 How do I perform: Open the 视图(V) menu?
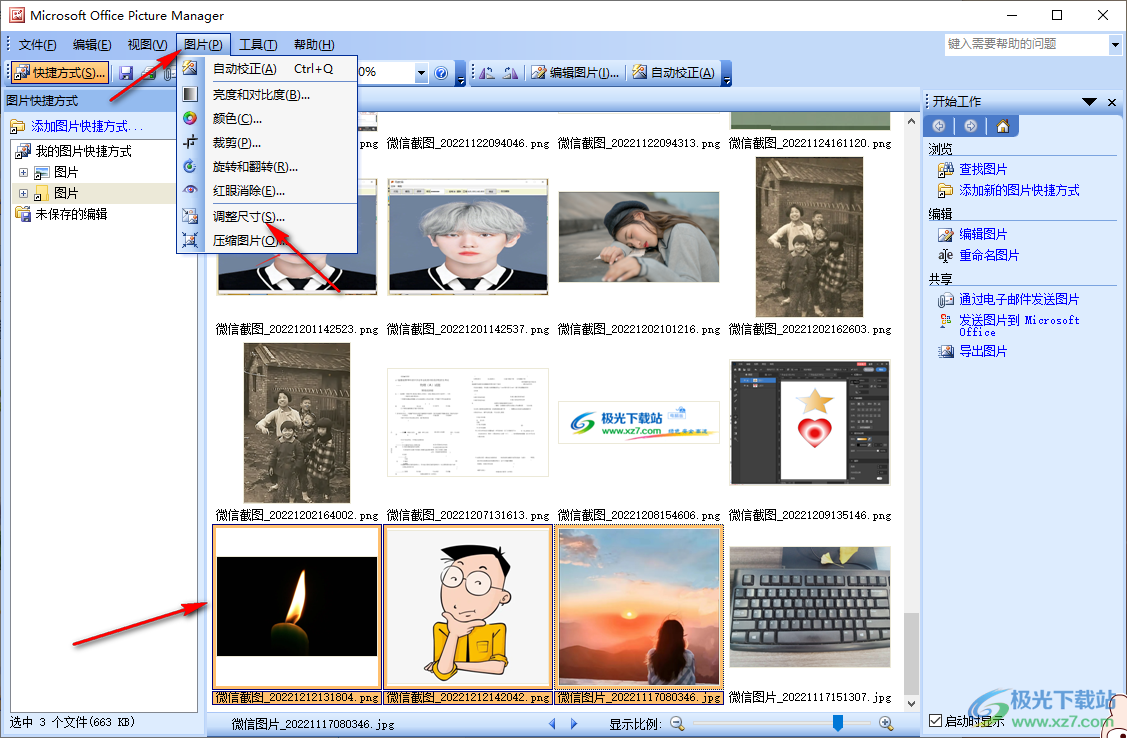coord(147,45)
